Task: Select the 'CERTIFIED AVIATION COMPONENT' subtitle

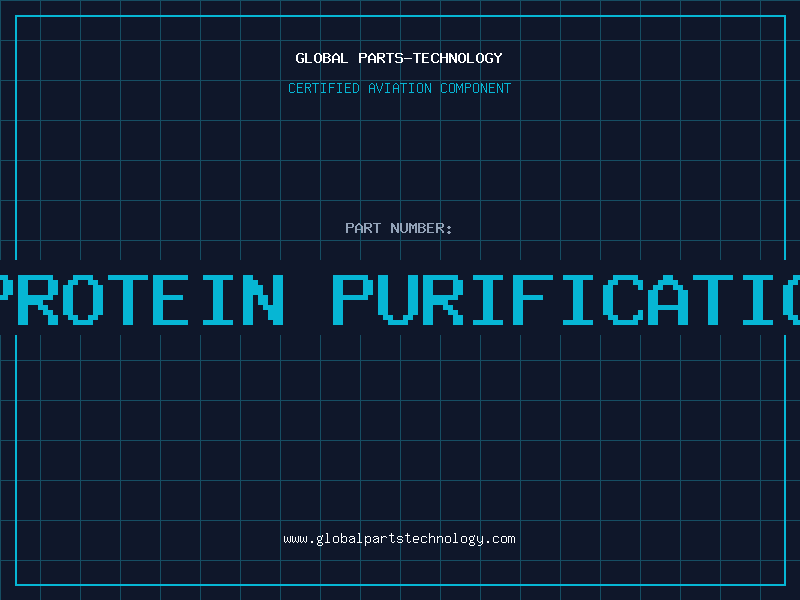Action: pos(399,88)
